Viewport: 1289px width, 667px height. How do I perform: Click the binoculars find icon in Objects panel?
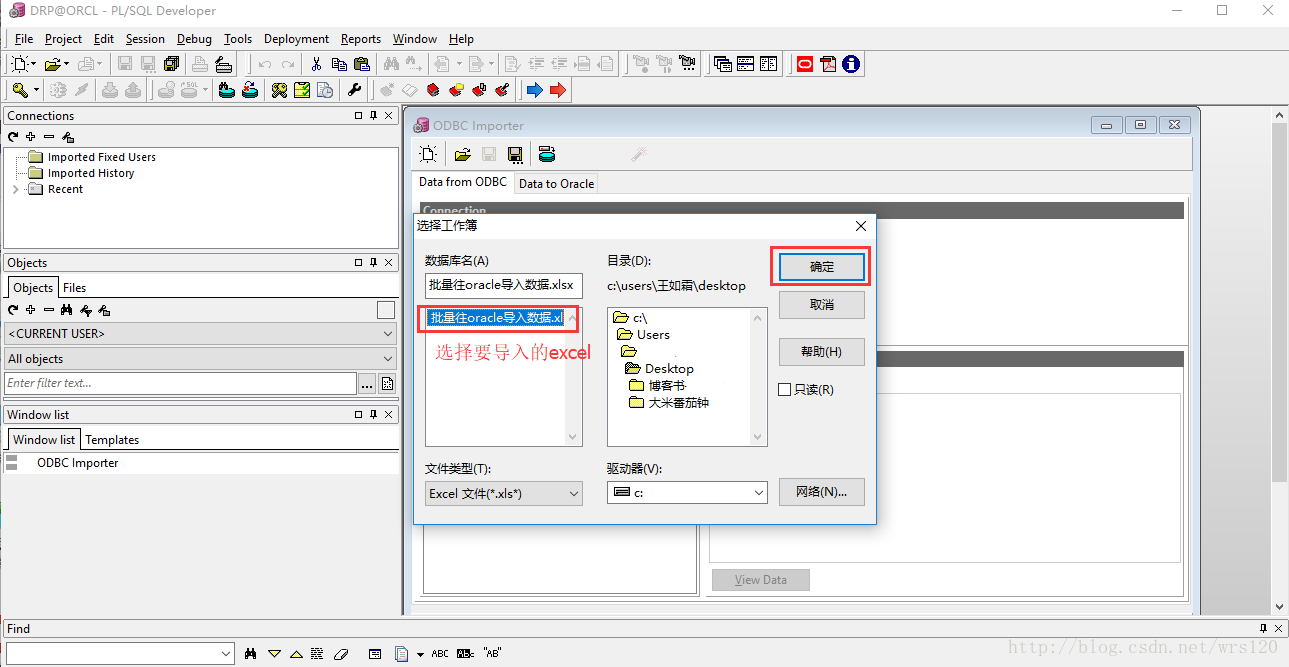point(67,310)
